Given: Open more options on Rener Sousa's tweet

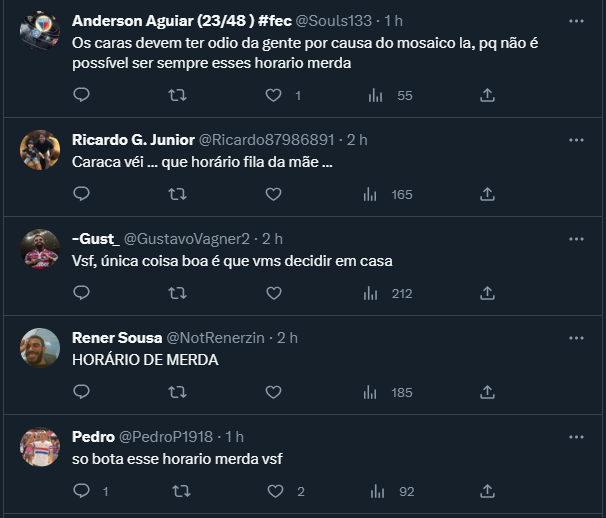Looking at the screenshot, I should pyautogui.click(x=576, y=337).
